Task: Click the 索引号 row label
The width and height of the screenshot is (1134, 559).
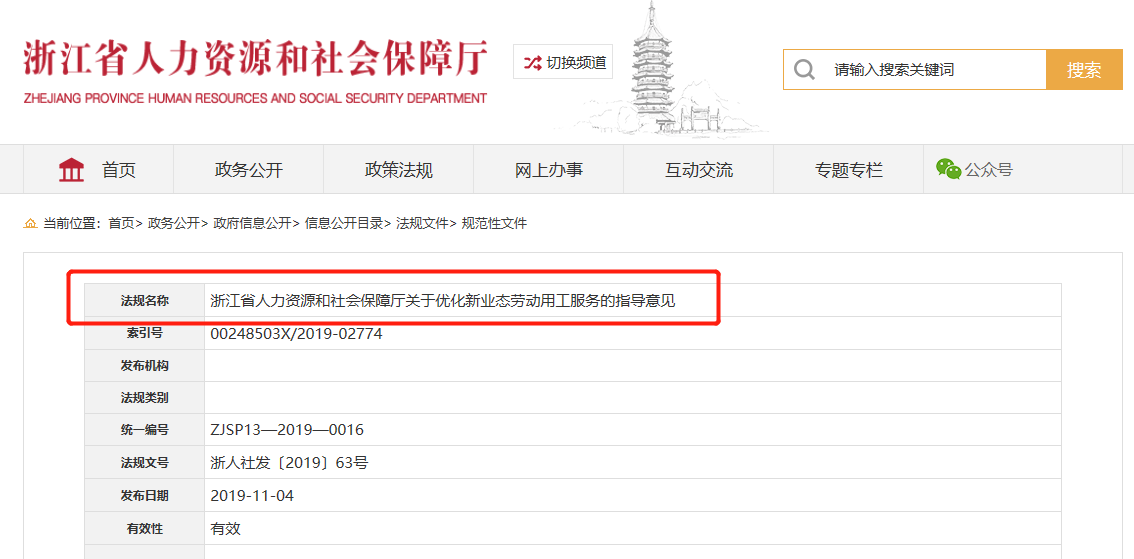Action: pyautogui.click(x=145, y=333)
